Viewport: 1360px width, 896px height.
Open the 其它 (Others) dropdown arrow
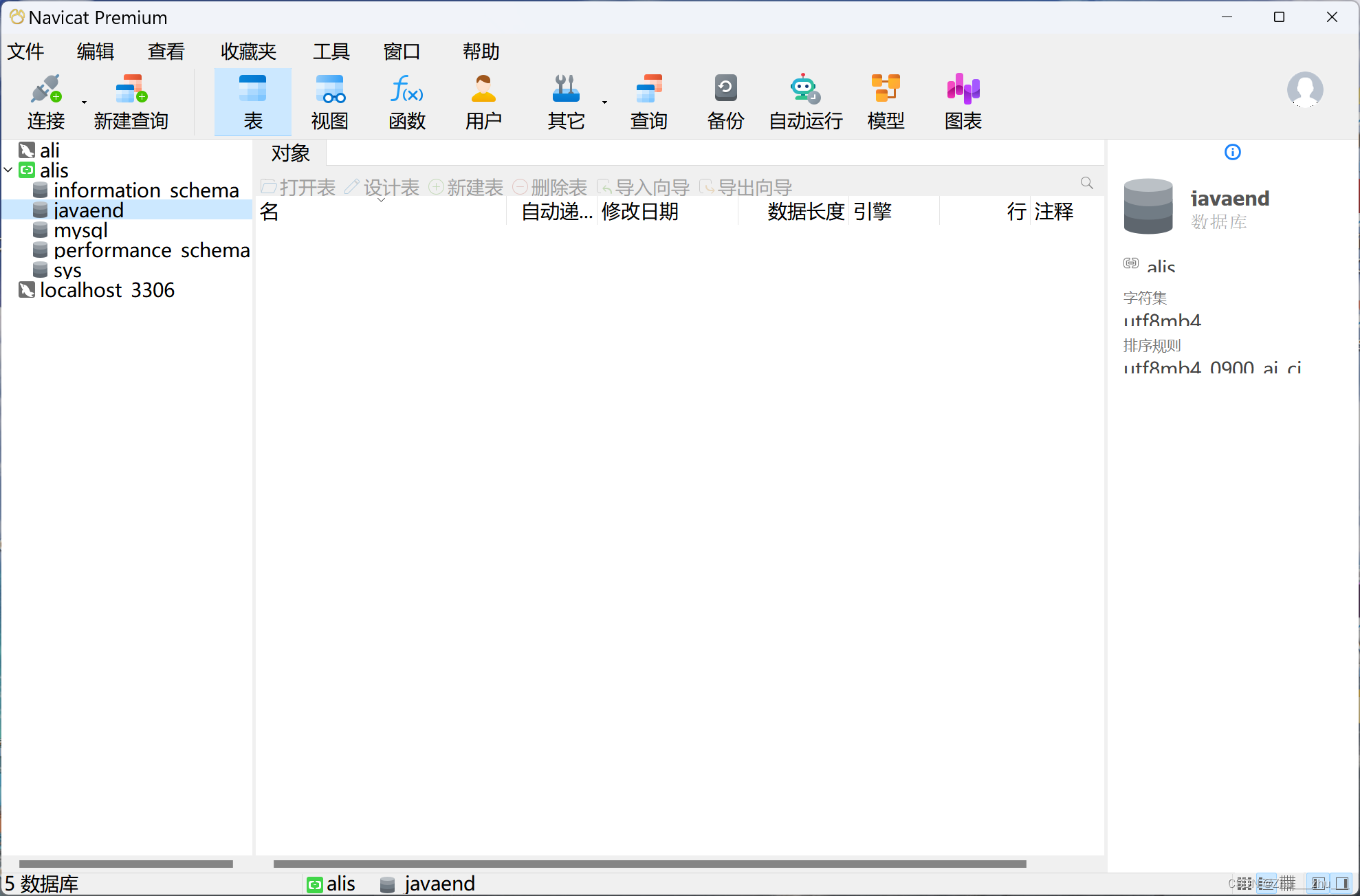coord(604,102)
